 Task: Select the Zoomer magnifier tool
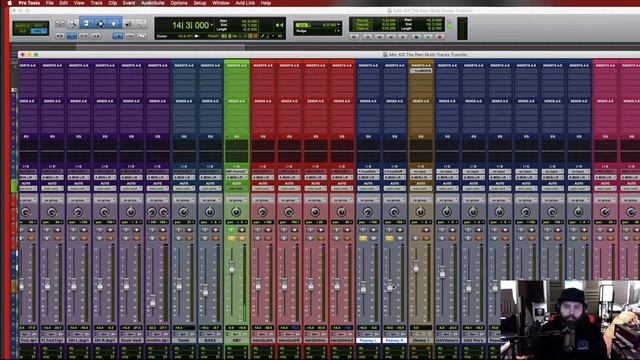point(73,24)
